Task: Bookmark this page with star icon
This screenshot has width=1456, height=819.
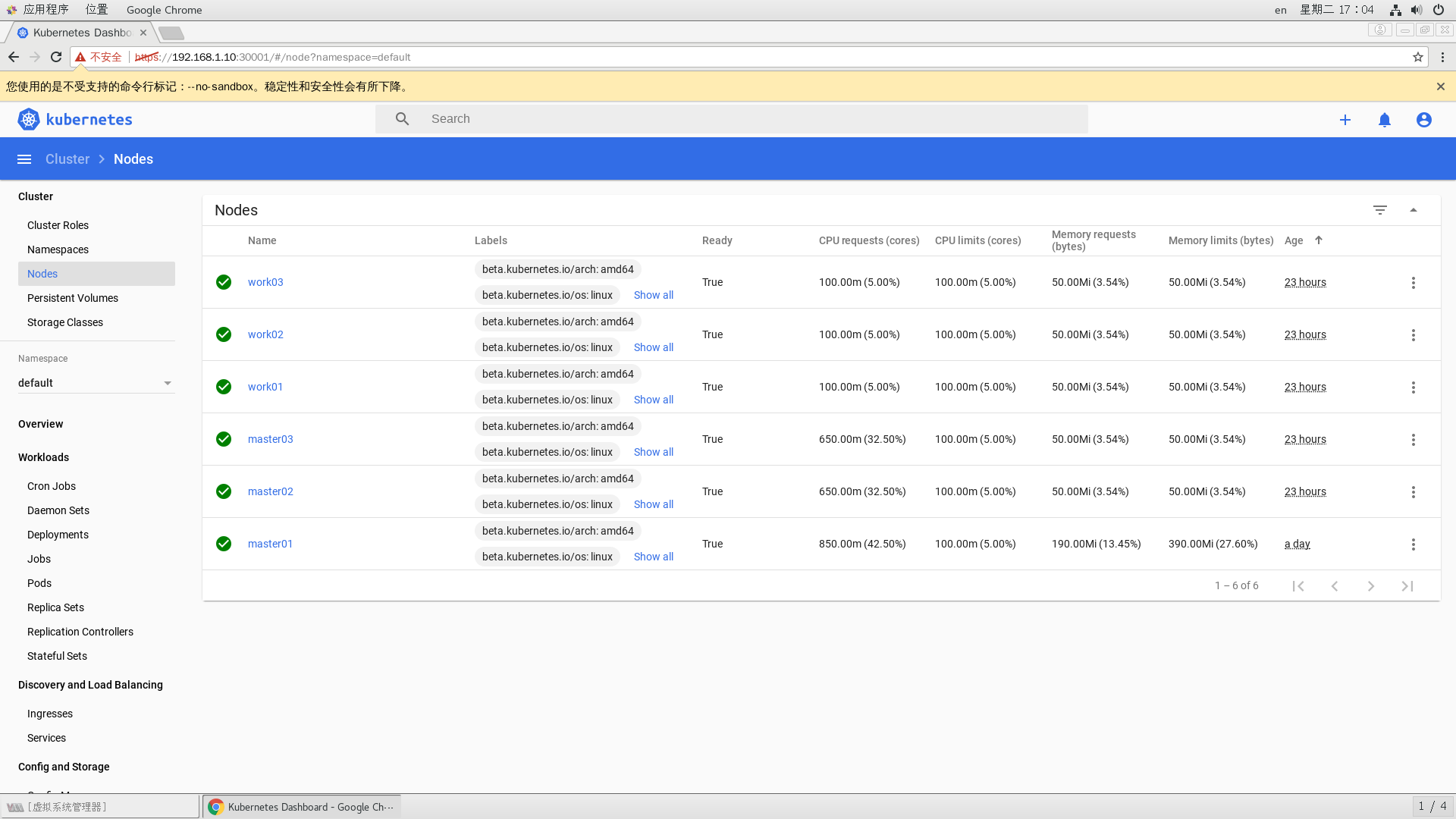Action: click(x=1417, y=57)
